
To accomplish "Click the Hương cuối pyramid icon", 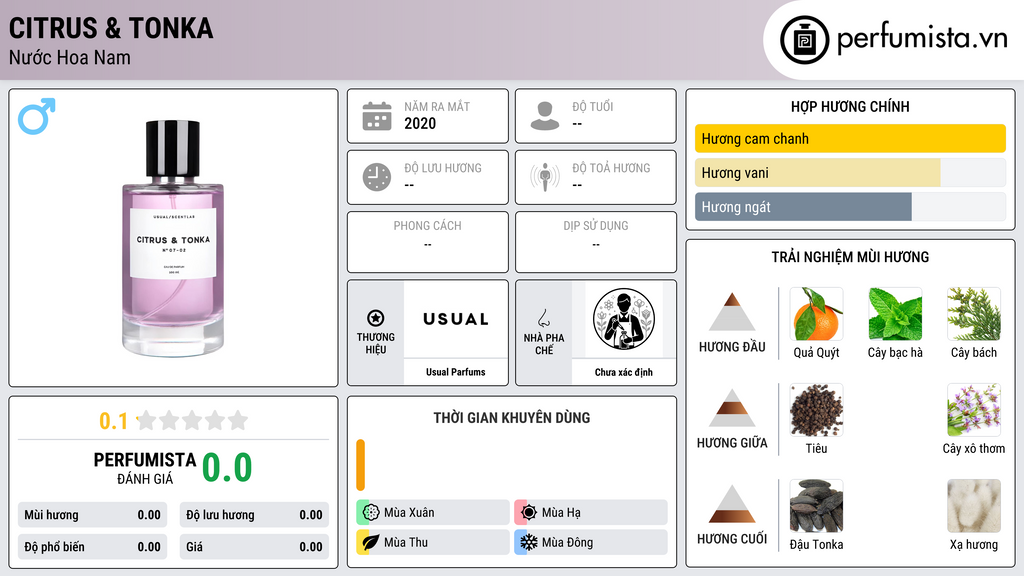I will [732, 504].
